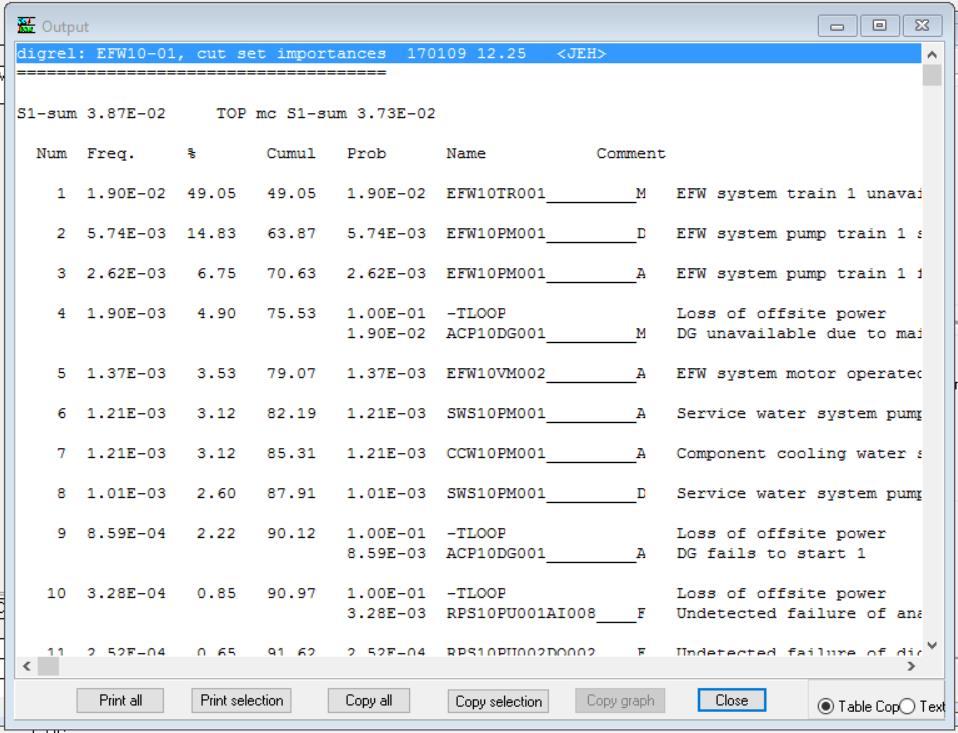Click the 70.63 cumulative value in row 3
Screen dimensions: 958x733
click(291, 274)
